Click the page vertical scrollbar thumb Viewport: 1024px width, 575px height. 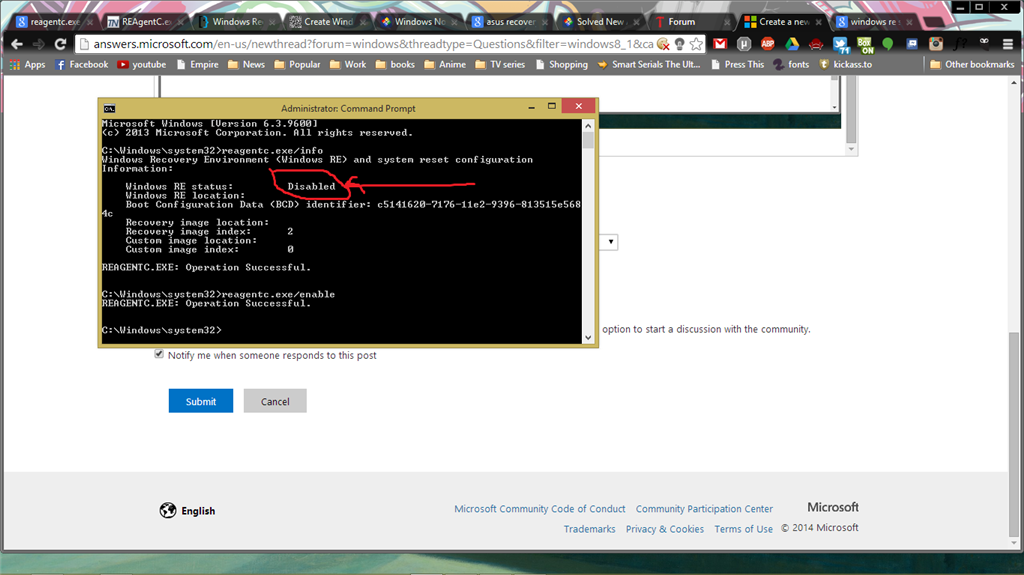1014,434
